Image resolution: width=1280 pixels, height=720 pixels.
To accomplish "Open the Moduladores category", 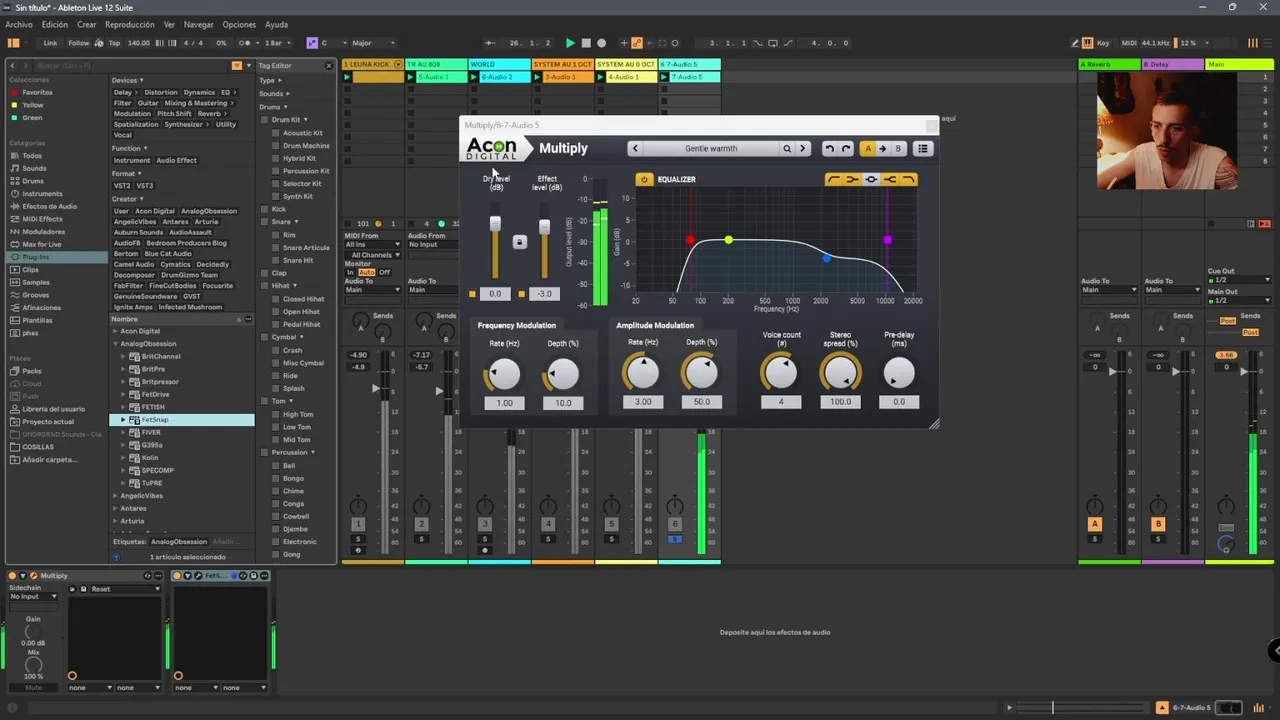I will 41,231.
